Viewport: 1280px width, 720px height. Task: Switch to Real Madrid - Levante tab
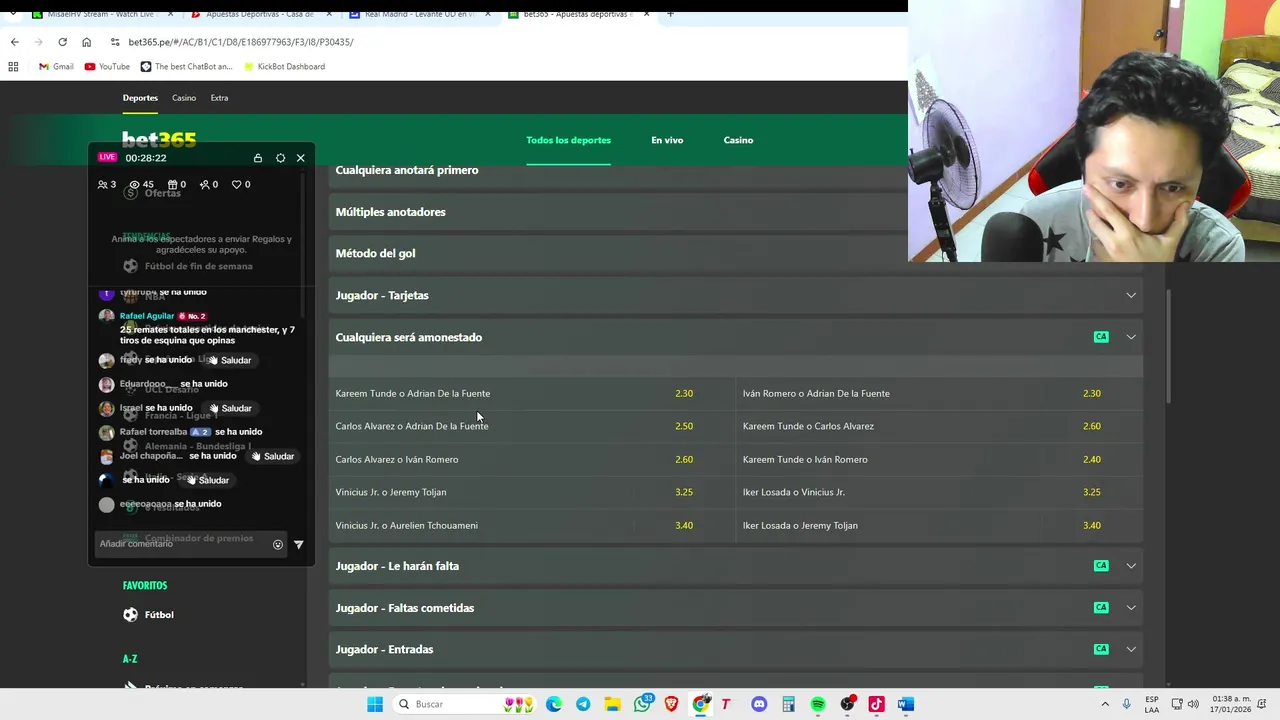tap(419, 14)
